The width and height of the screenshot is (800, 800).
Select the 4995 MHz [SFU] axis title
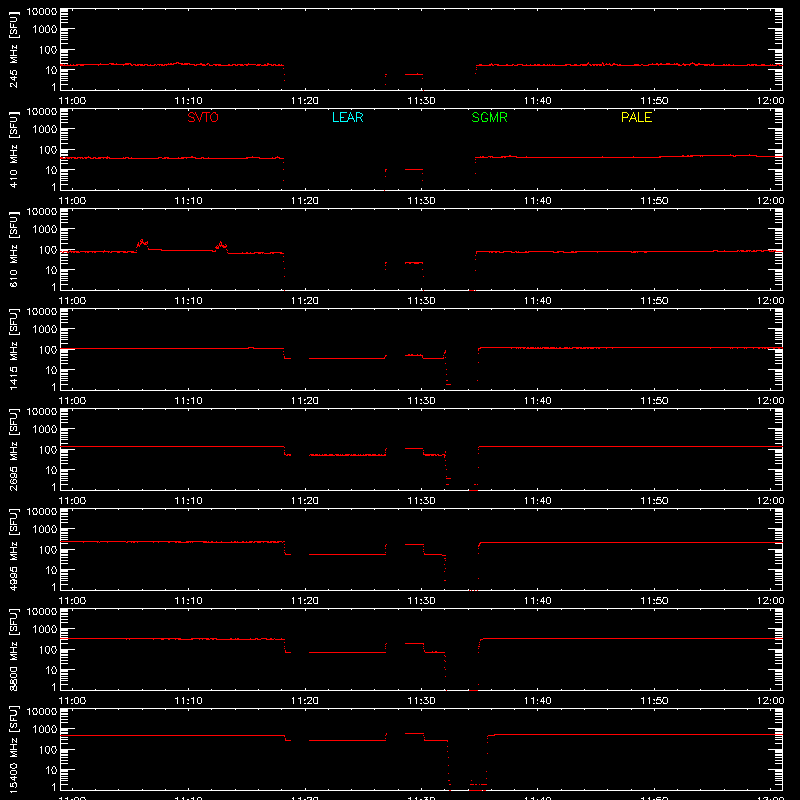[x=13, y=550]
